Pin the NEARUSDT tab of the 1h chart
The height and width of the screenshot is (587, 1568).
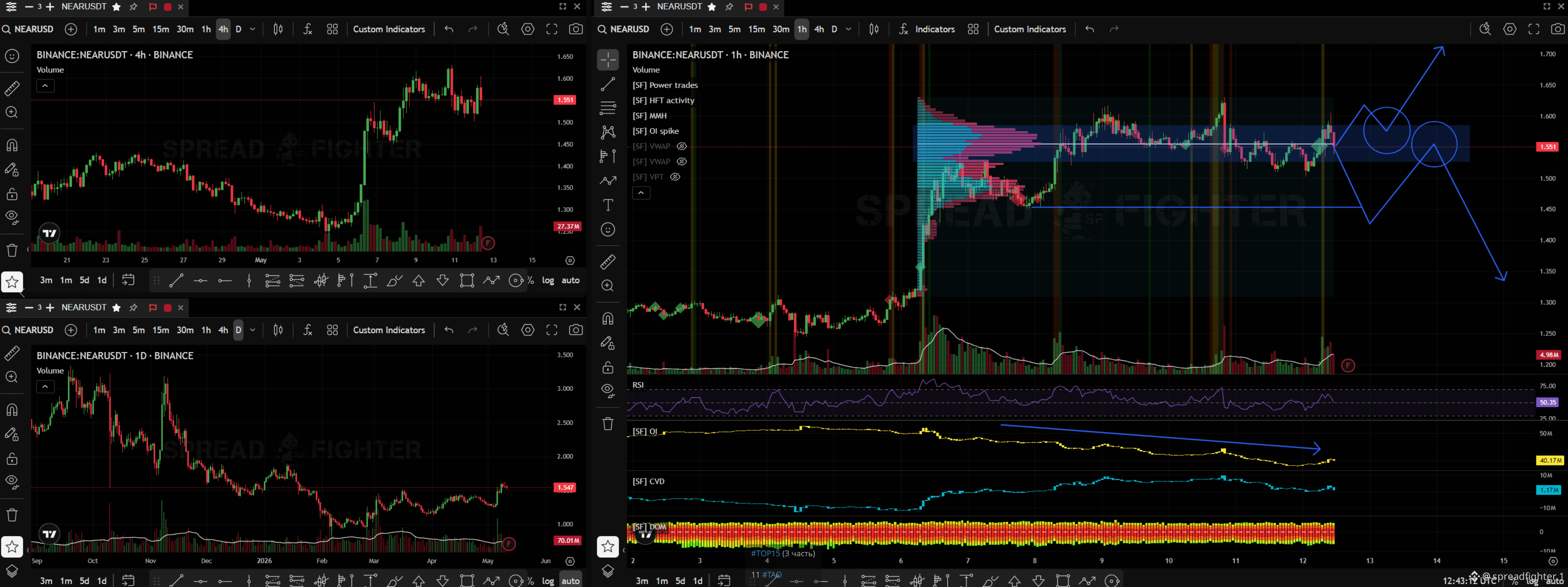[x=729, y=7]
